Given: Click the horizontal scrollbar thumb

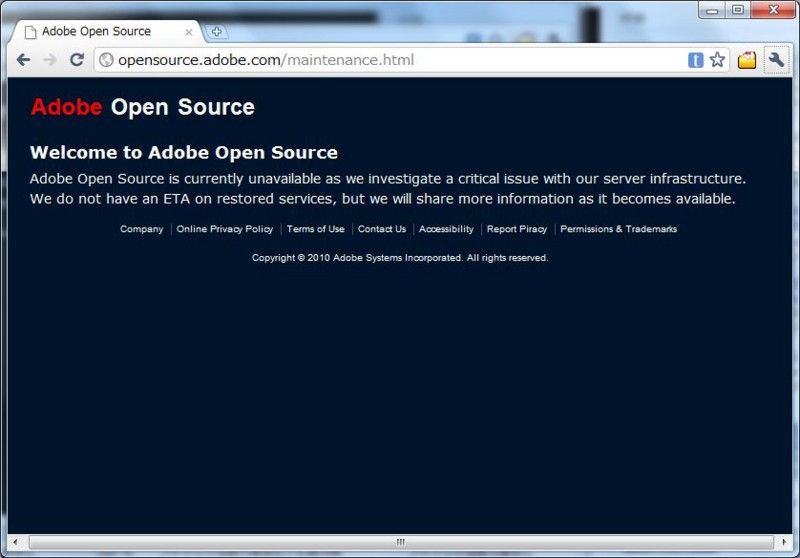Looking at the screenshot, I should click(x=401, y=542).
